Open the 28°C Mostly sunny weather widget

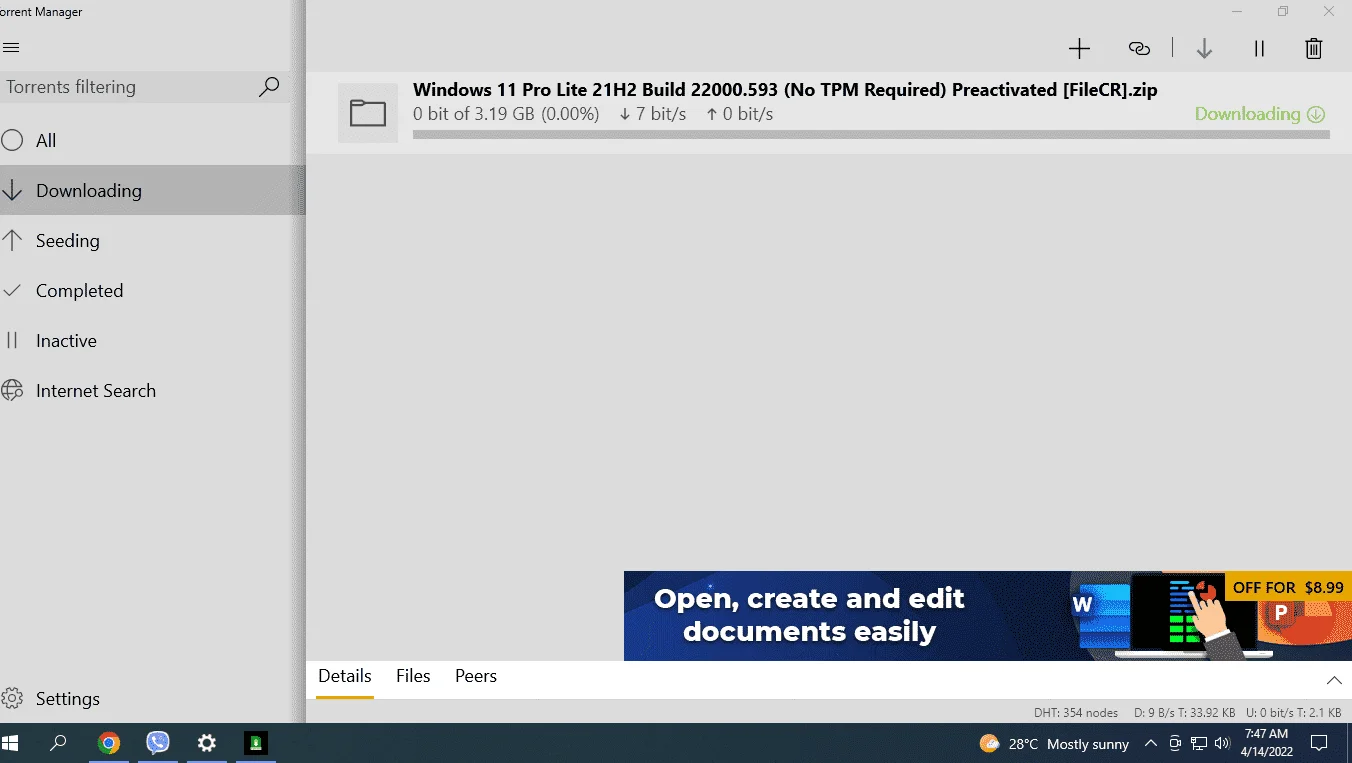pos(1054,744)
